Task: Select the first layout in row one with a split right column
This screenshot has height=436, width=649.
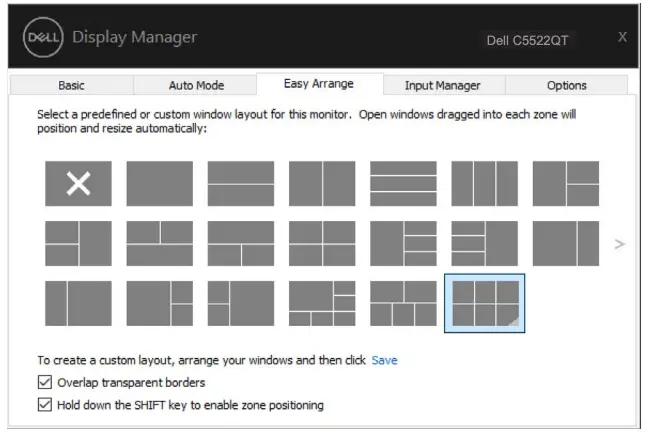Action: (565, 184)
